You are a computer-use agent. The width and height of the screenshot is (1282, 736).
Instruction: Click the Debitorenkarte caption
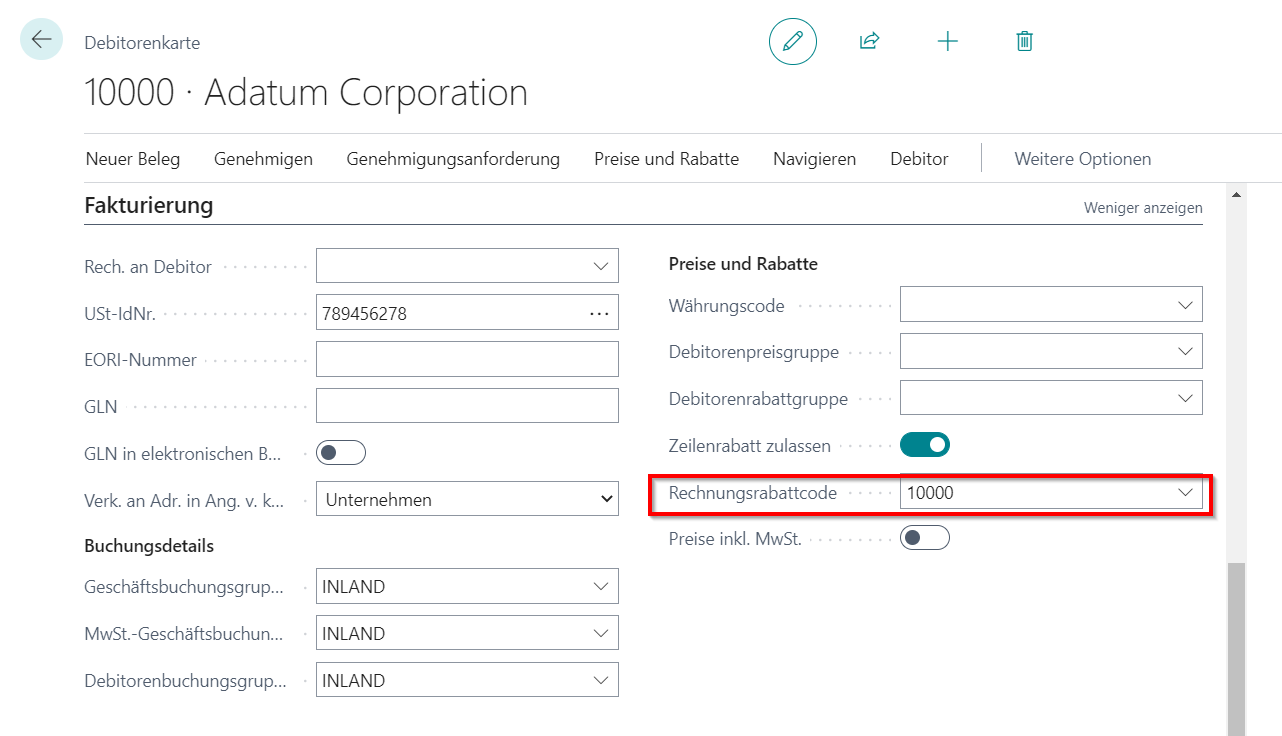(142, 43)
